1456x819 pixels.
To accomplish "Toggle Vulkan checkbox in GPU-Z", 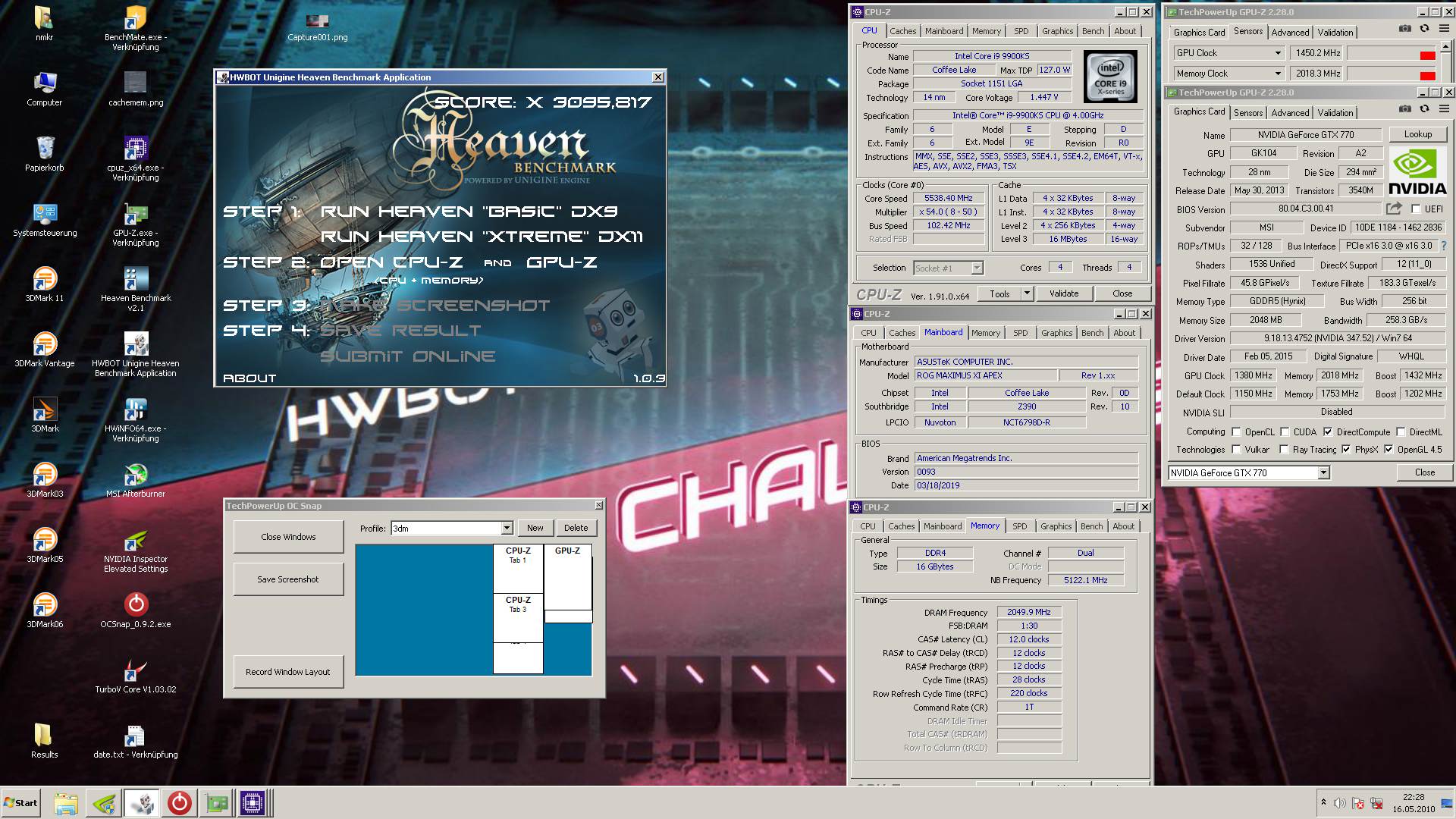I will click(1237, 449).
